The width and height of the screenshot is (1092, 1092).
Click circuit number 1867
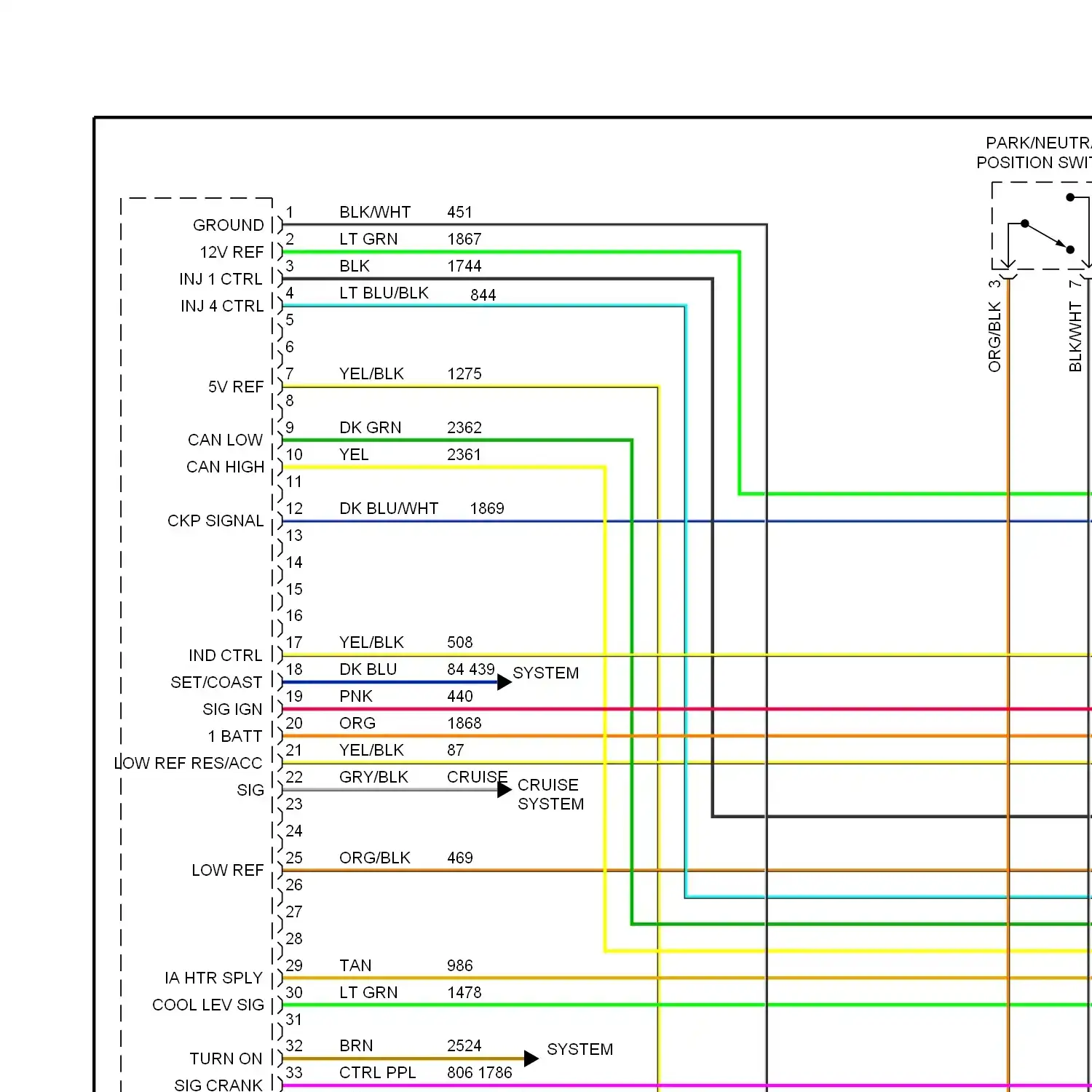464,239
